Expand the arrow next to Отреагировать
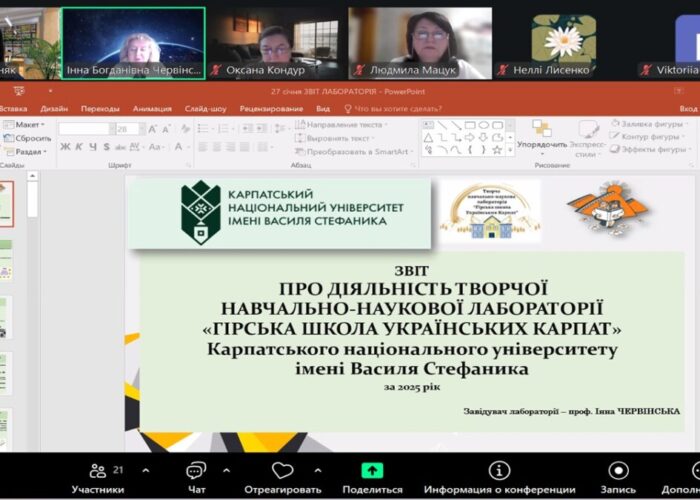The height and width of the screenshot is (500, 700). [318, 470]
